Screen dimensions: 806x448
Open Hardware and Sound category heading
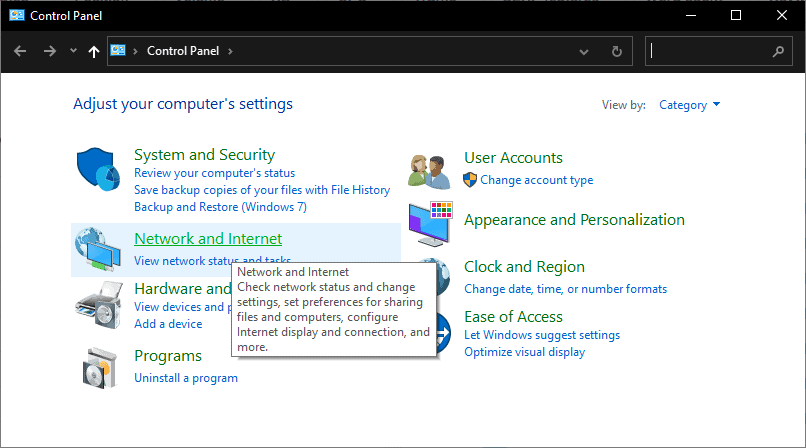point(182,289)
